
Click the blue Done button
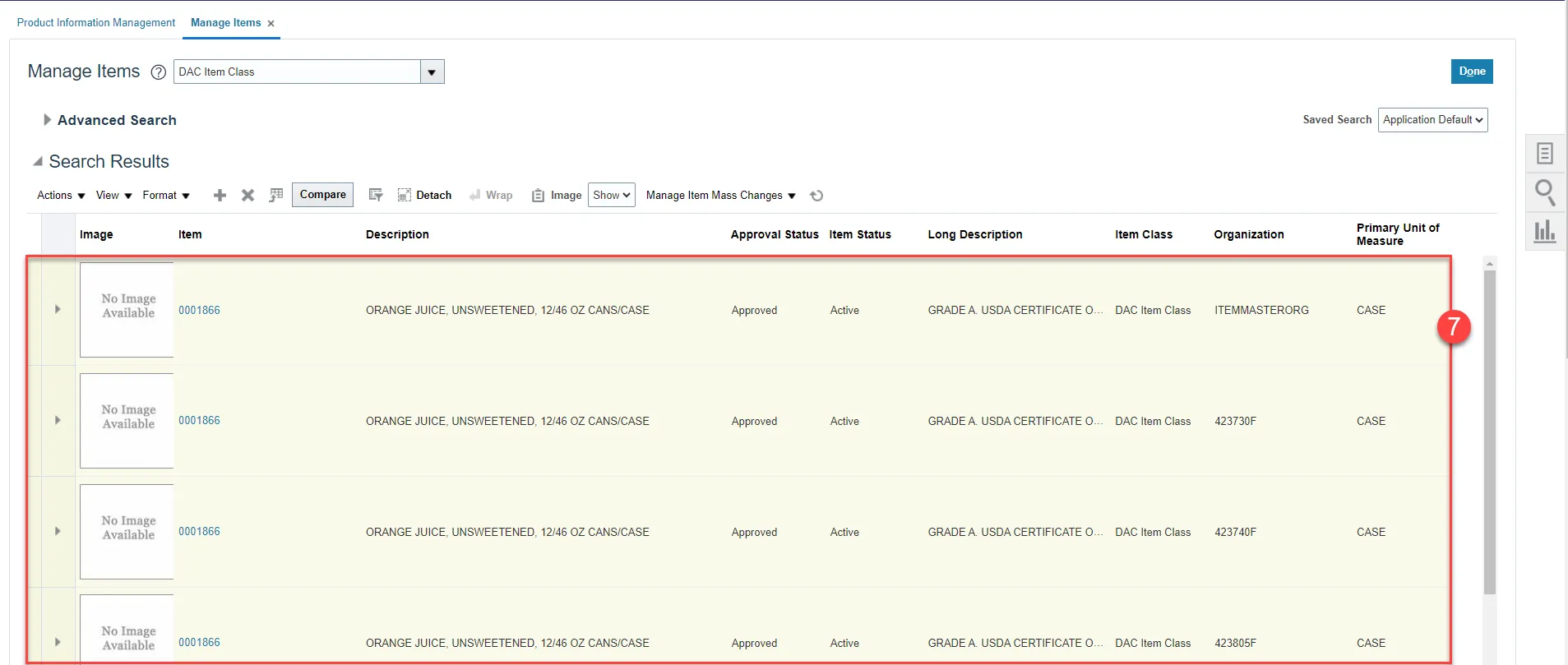[1471, 72]
